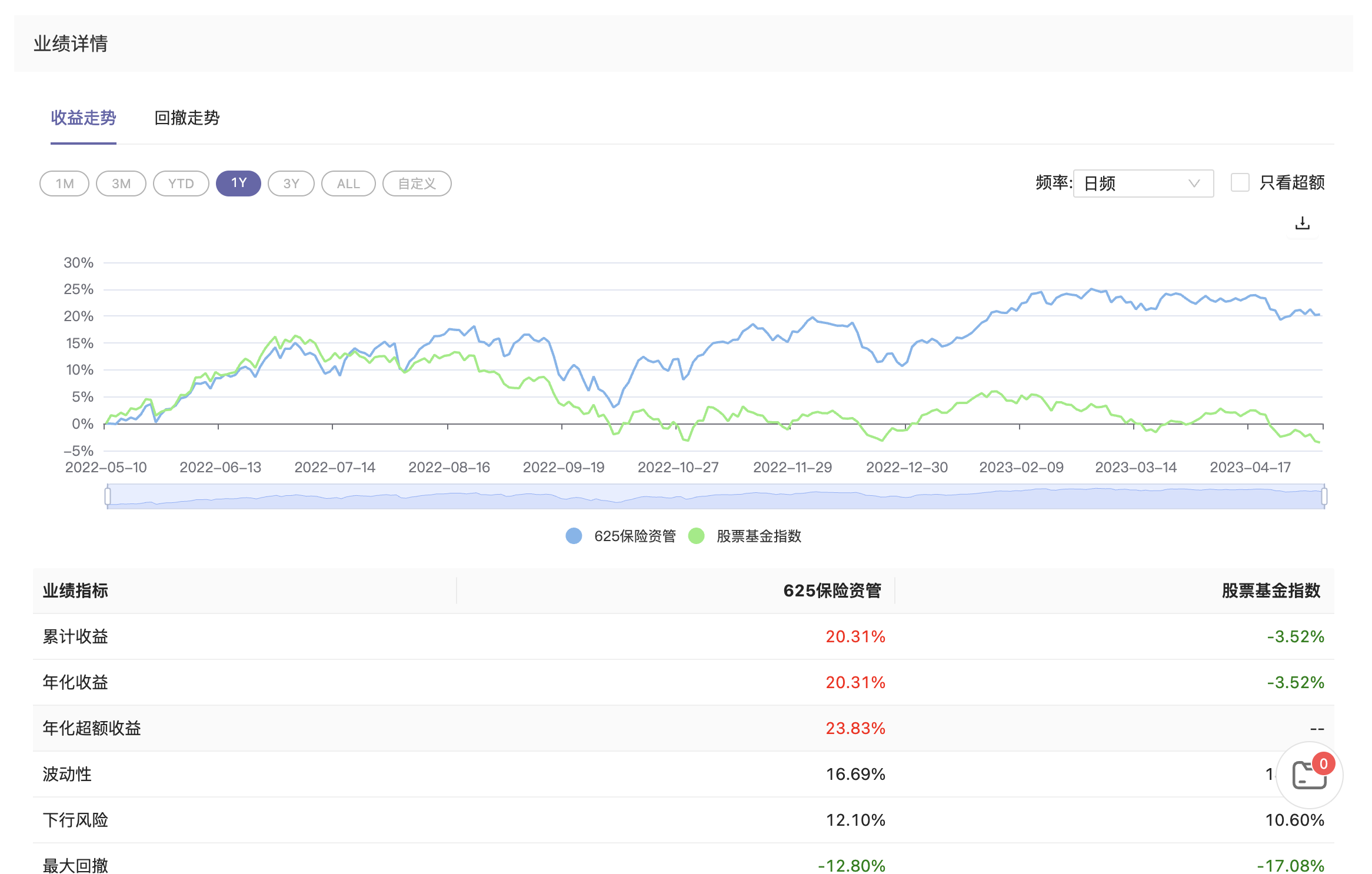Click the 频率 dropdown chevron arrow
Viewport: 1372px width, 874px height.
[1194, 184]
